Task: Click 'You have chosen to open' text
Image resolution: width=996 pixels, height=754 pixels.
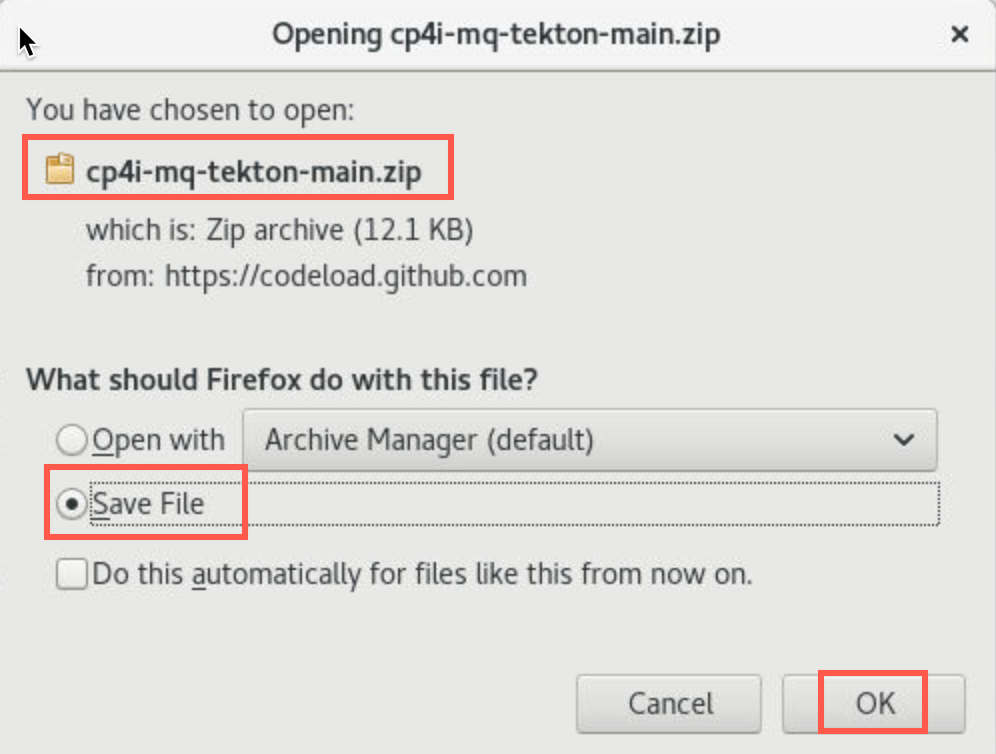Action: click(190, 110)
